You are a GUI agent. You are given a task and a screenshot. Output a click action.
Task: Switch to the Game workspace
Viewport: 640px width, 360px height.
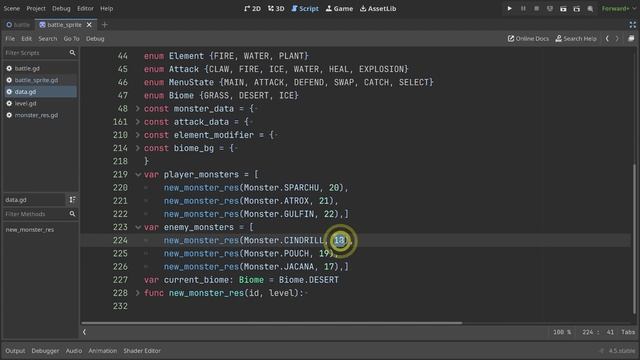(x=339, y=9)
